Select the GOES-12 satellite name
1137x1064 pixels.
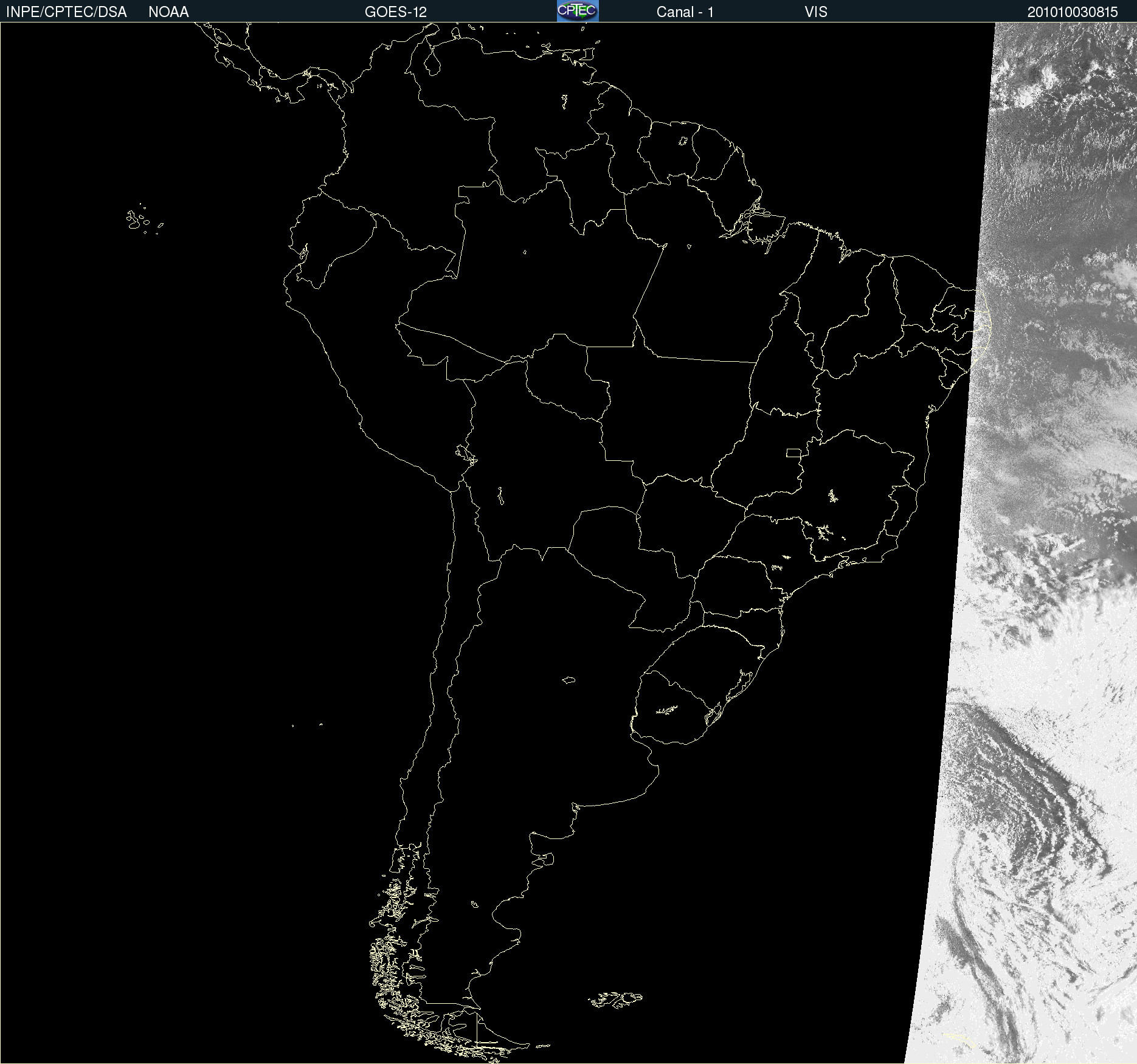click(396, 12)
